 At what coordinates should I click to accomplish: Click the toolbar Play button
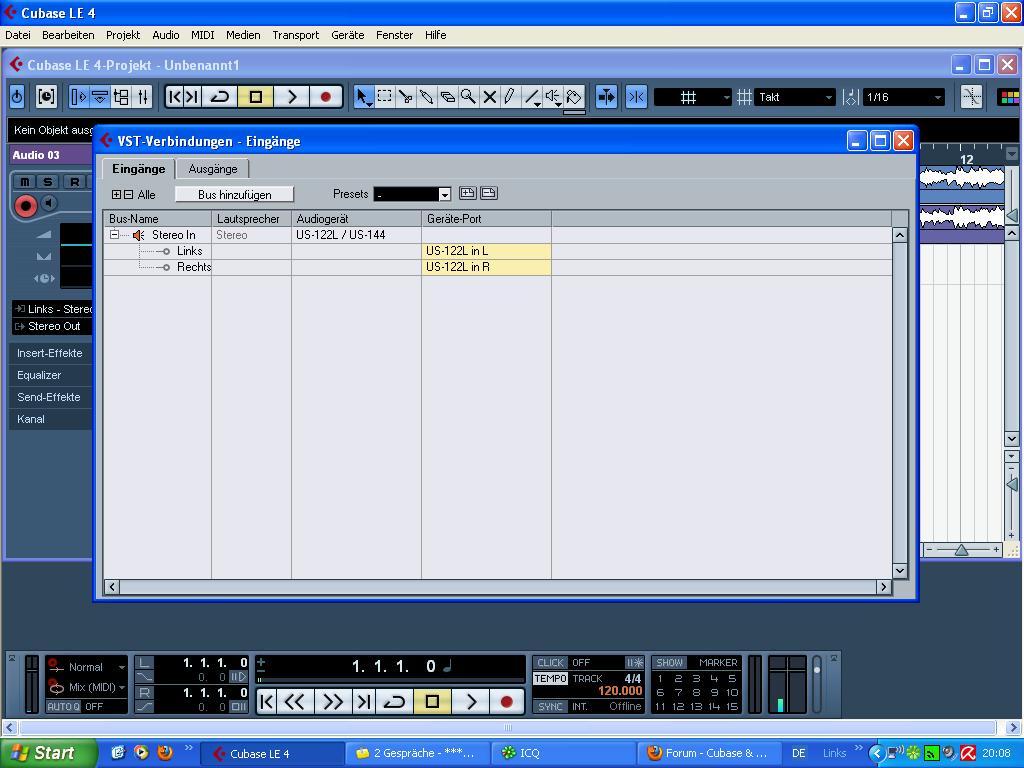(292, 97)
